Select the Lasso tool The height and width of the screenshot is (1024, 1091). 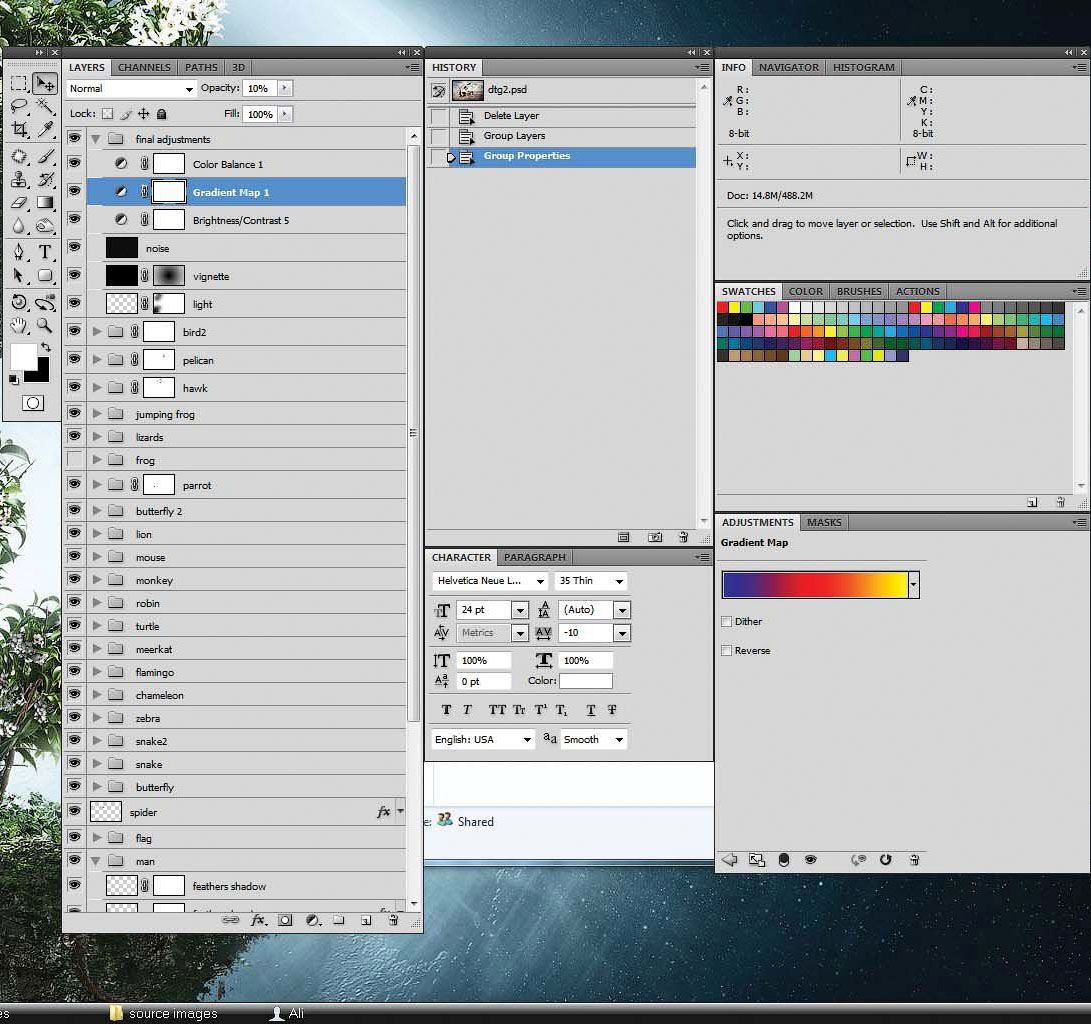19,106
